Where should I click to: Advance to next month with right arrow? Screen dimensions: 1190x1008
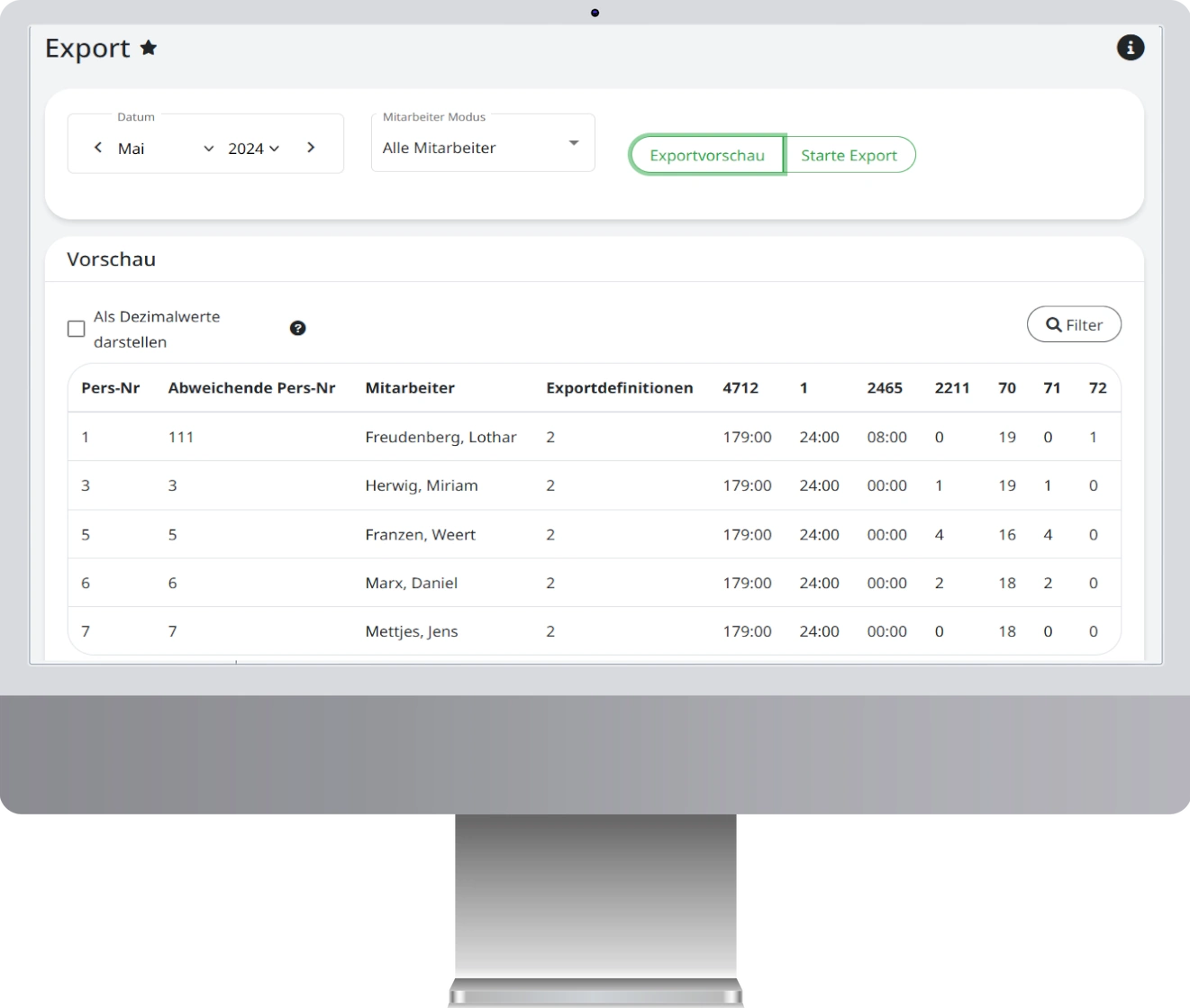[x=311, y=148]
